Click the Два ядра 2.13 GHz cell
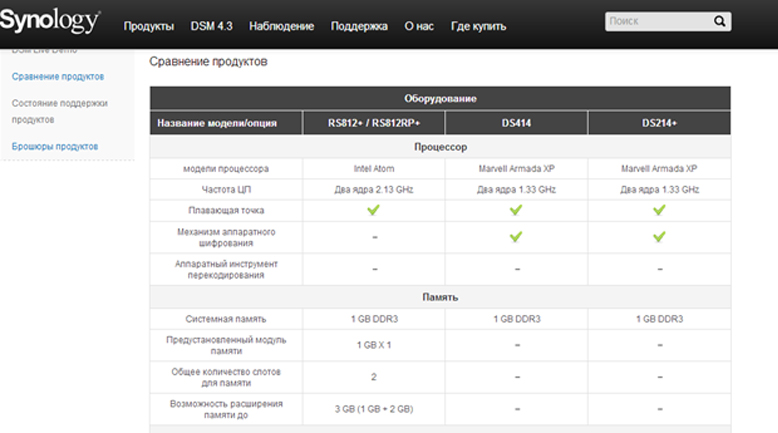The image size is (778, 433). coord(374,189)
